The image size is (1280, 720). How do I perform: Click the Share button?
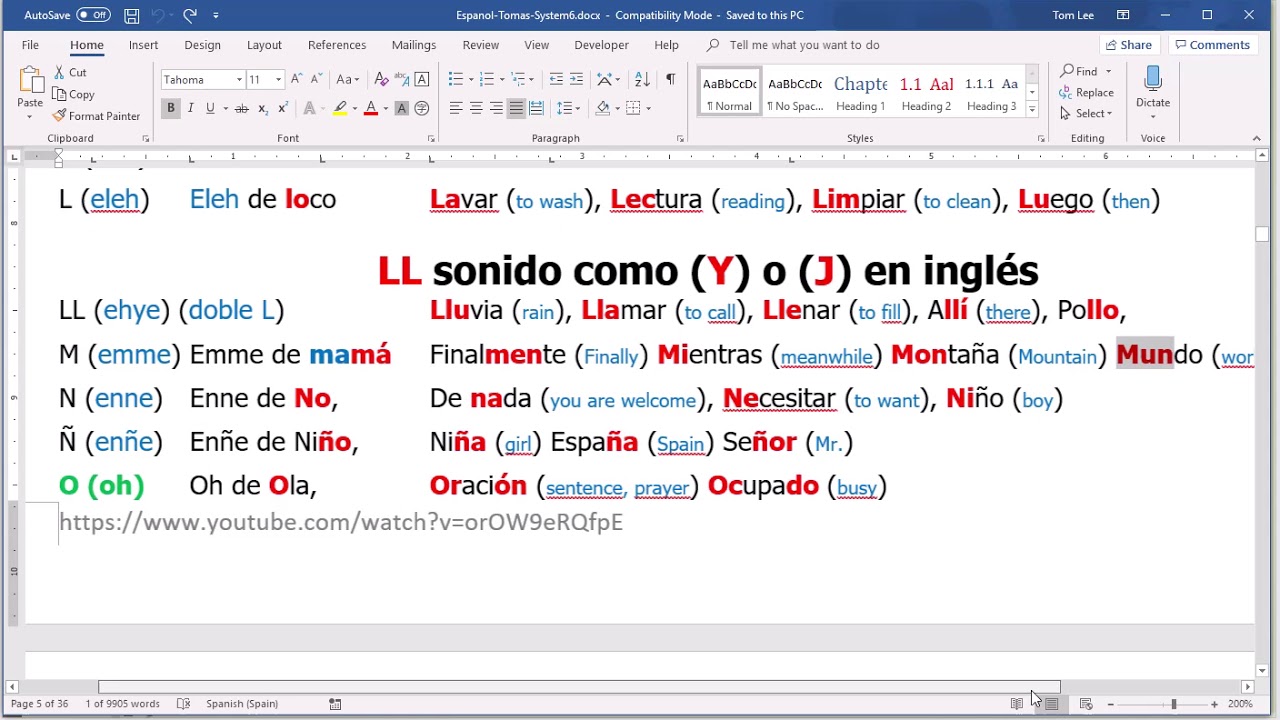point(1128,45)
